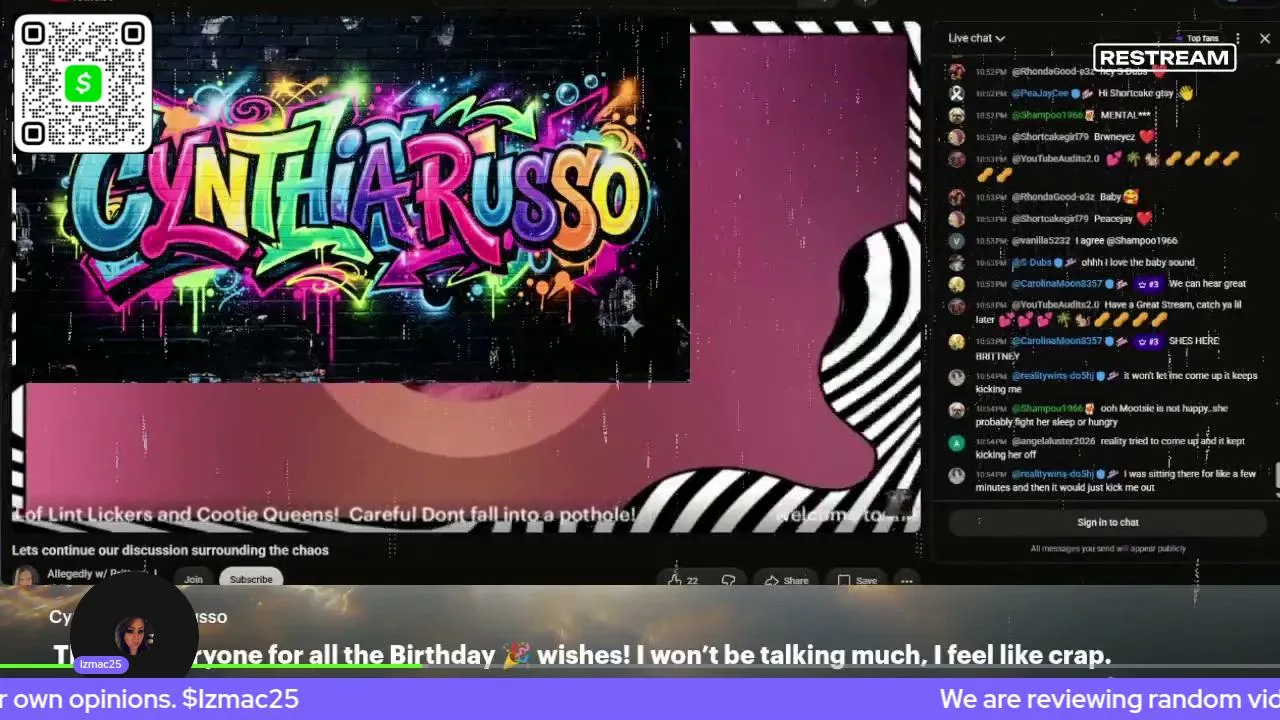
Task: Click the avatar beside the 'Baby' message
Action: [957, 197]
